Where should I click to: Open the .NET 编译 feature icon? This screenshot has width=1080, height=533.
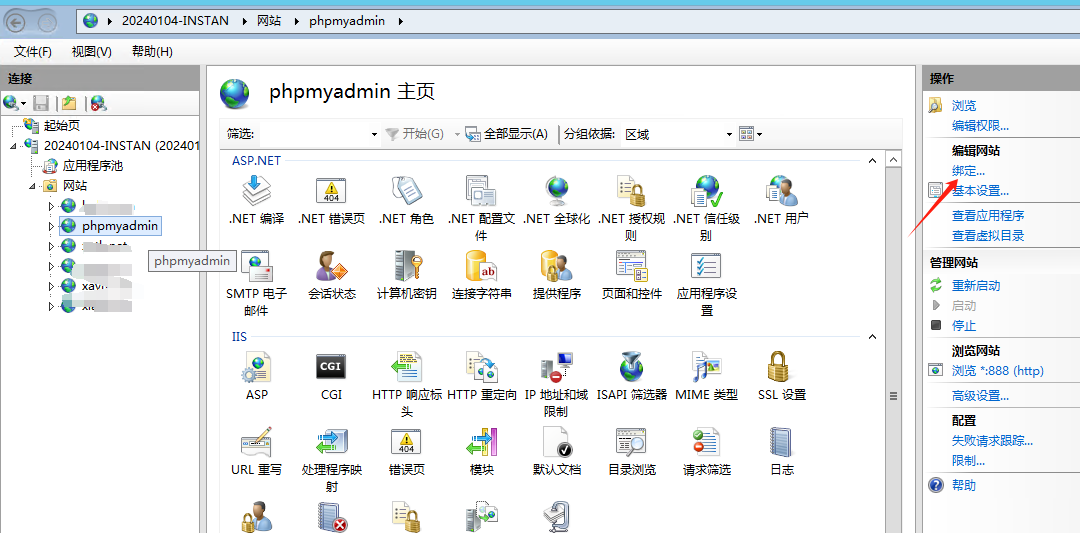(256, 191)
